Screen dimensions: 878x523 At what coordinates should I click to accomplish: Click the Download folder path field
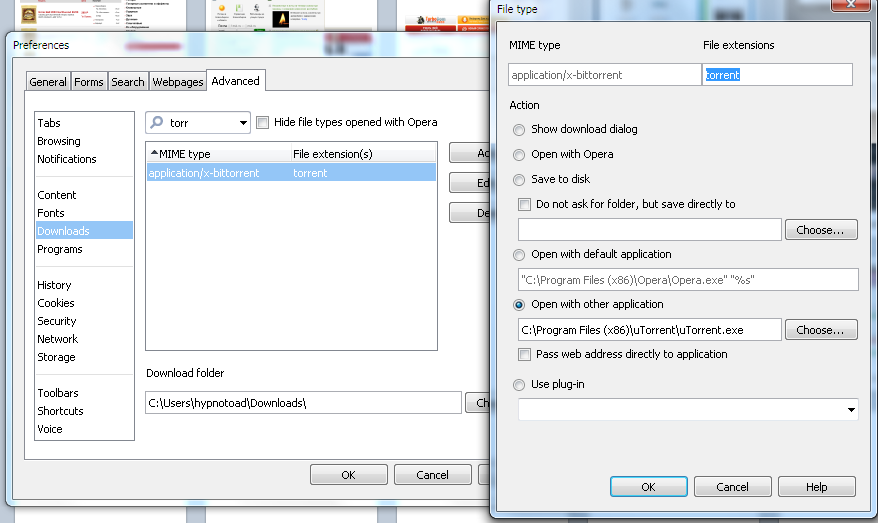point(303,403)
